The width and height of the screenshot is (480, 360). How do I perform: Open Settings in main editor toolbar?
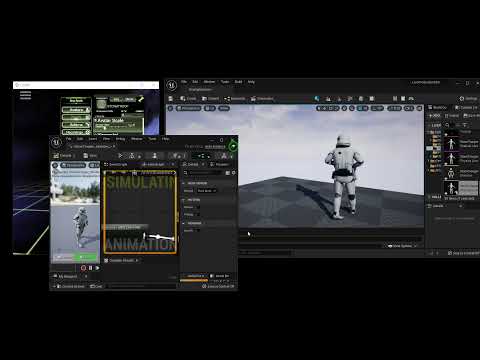468,99
